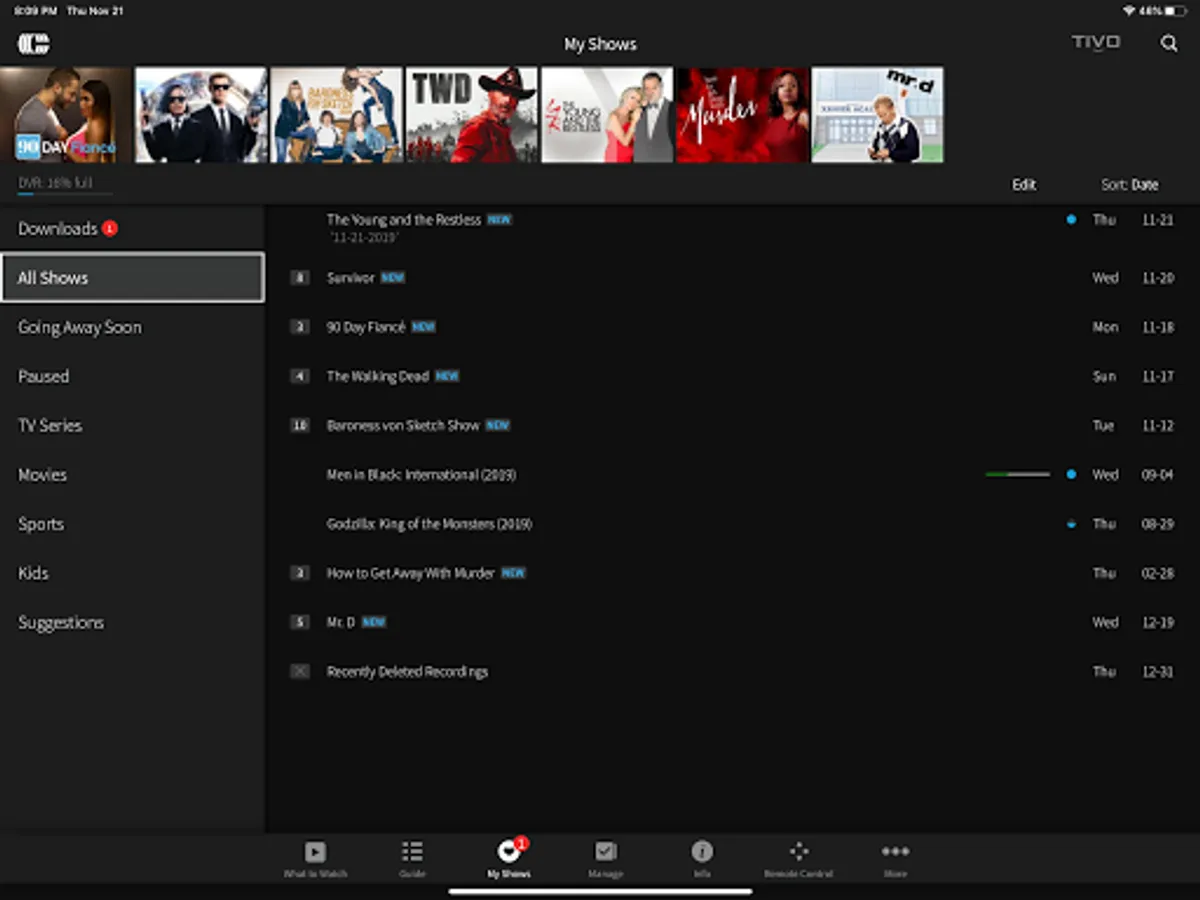Tap the What to Watch play icon
This screenshot has height=900, width=1200.
coord(315,852)
